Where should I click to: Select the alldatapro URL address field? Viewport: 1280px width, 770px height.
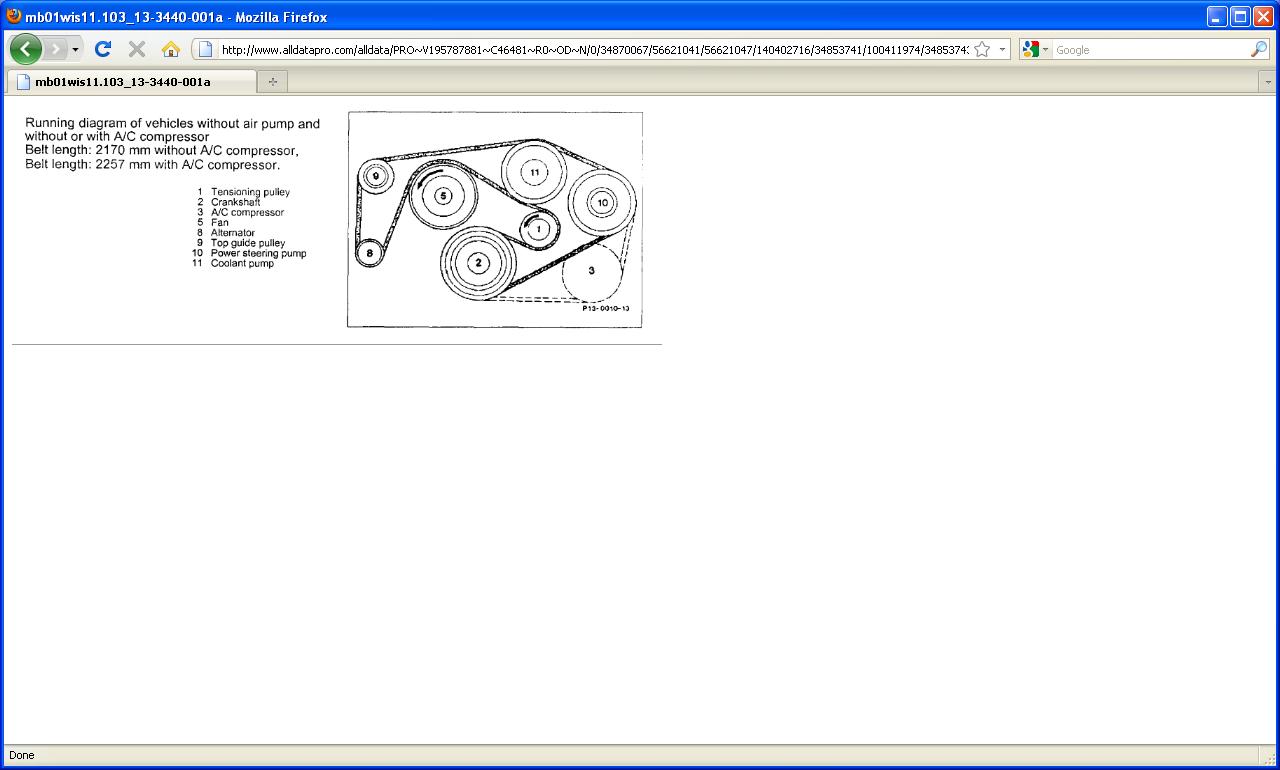594,50
